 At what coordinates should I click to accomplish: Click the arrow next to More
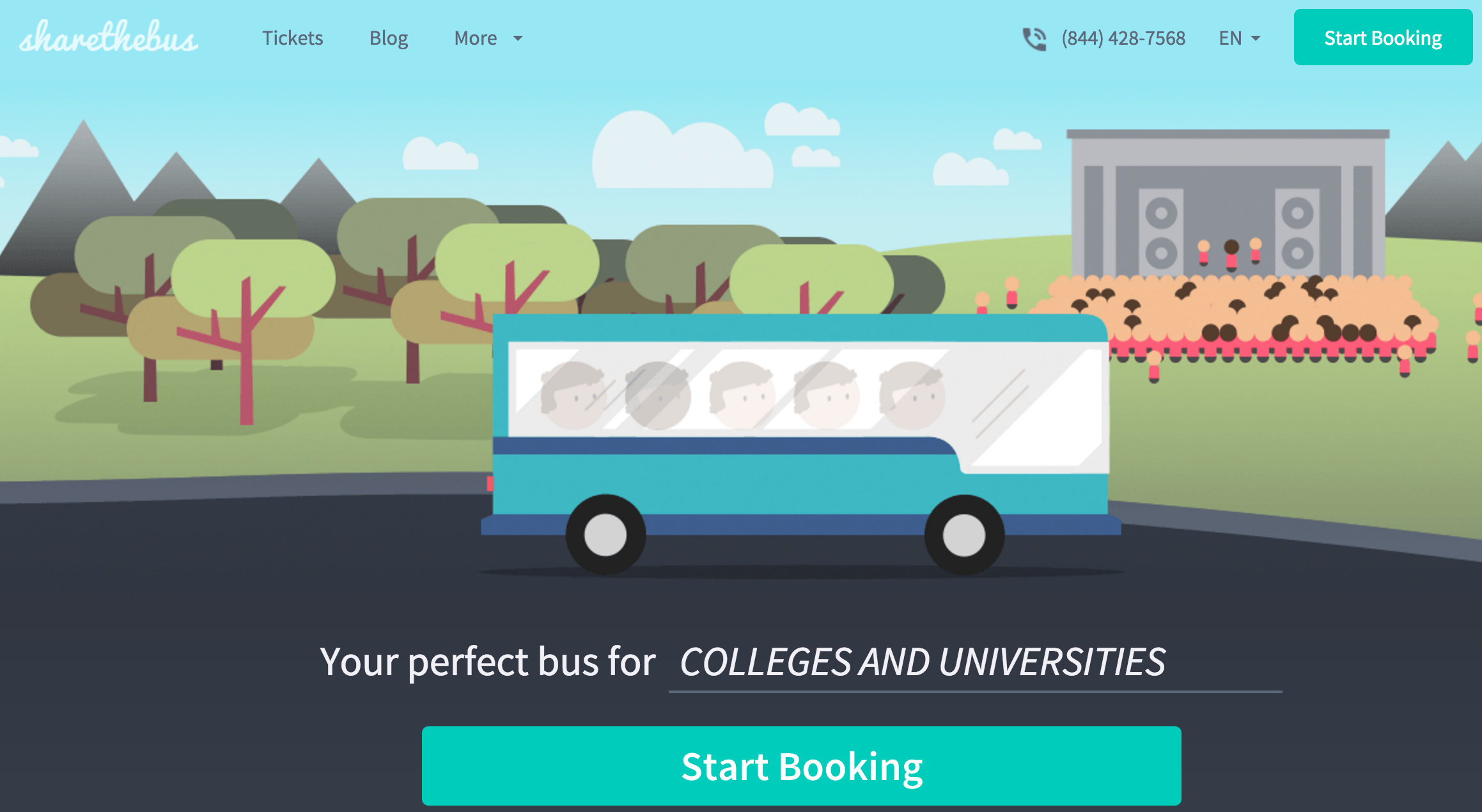click(518, 39)
